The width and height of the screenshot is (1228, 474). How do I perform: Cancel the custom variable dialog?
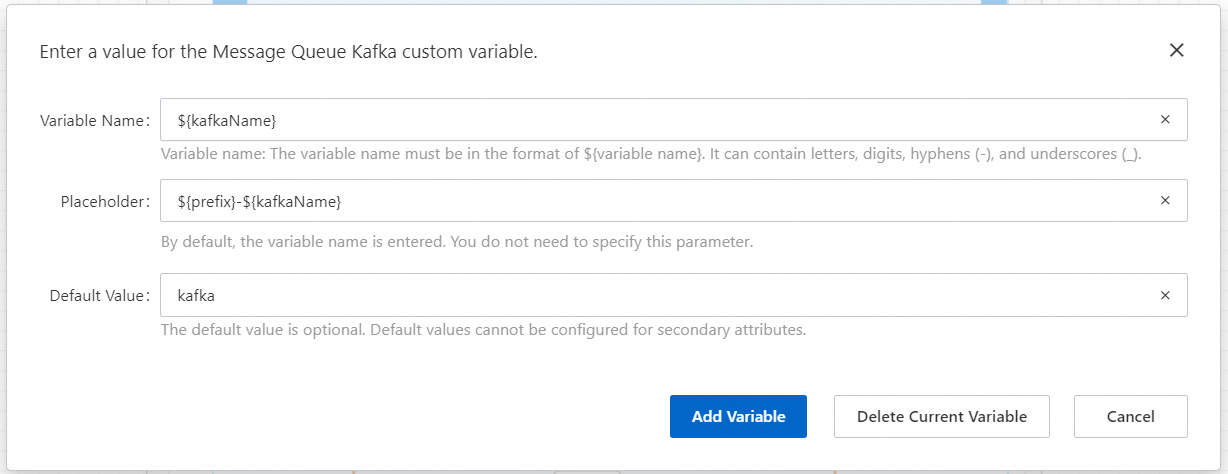pos(1130,417)
